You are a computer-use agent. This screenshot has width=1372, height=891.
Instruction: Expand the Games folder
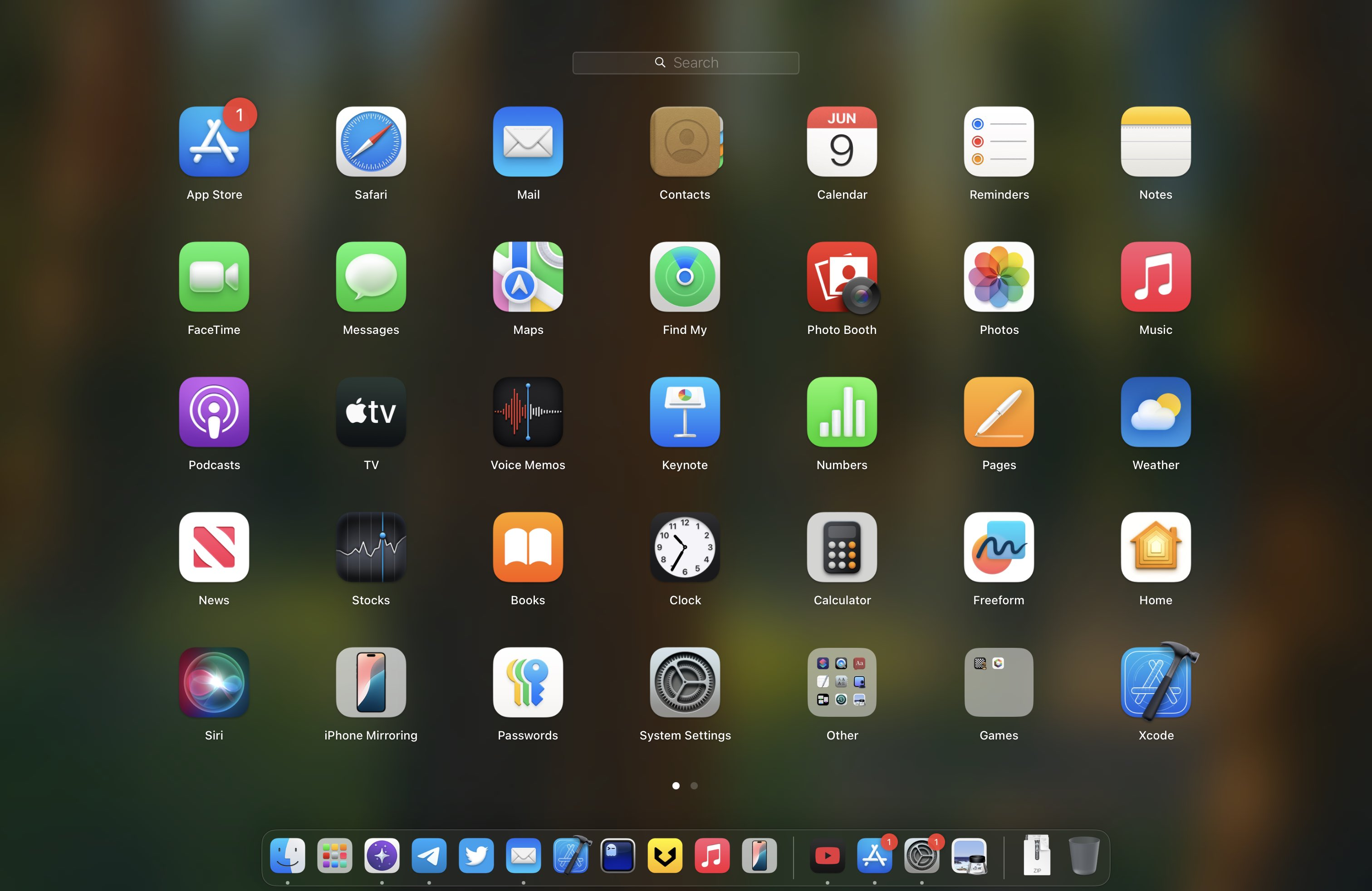coord(999,682)
